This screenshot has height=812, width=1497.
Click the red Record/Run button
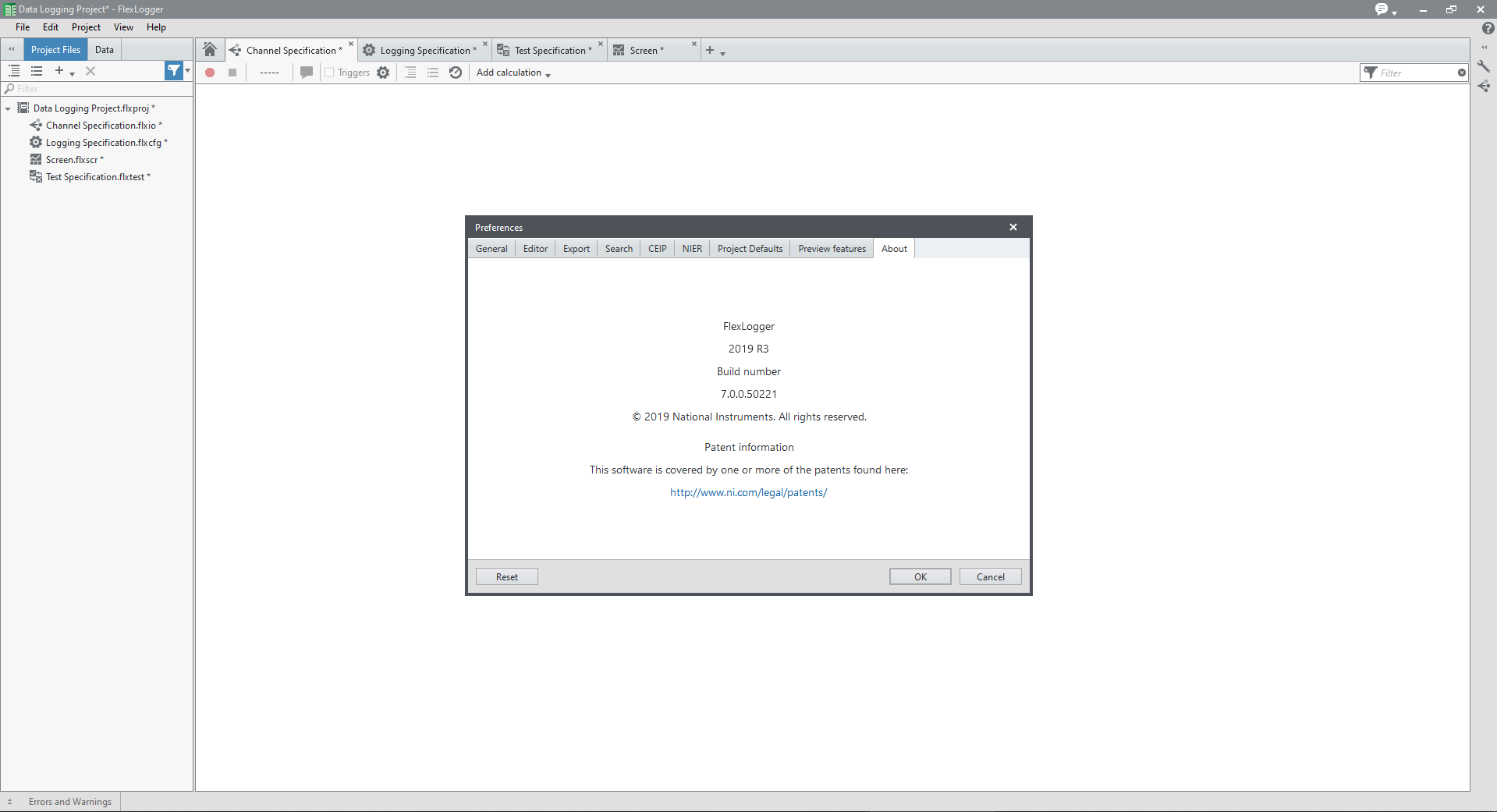(x=210, y=73)
